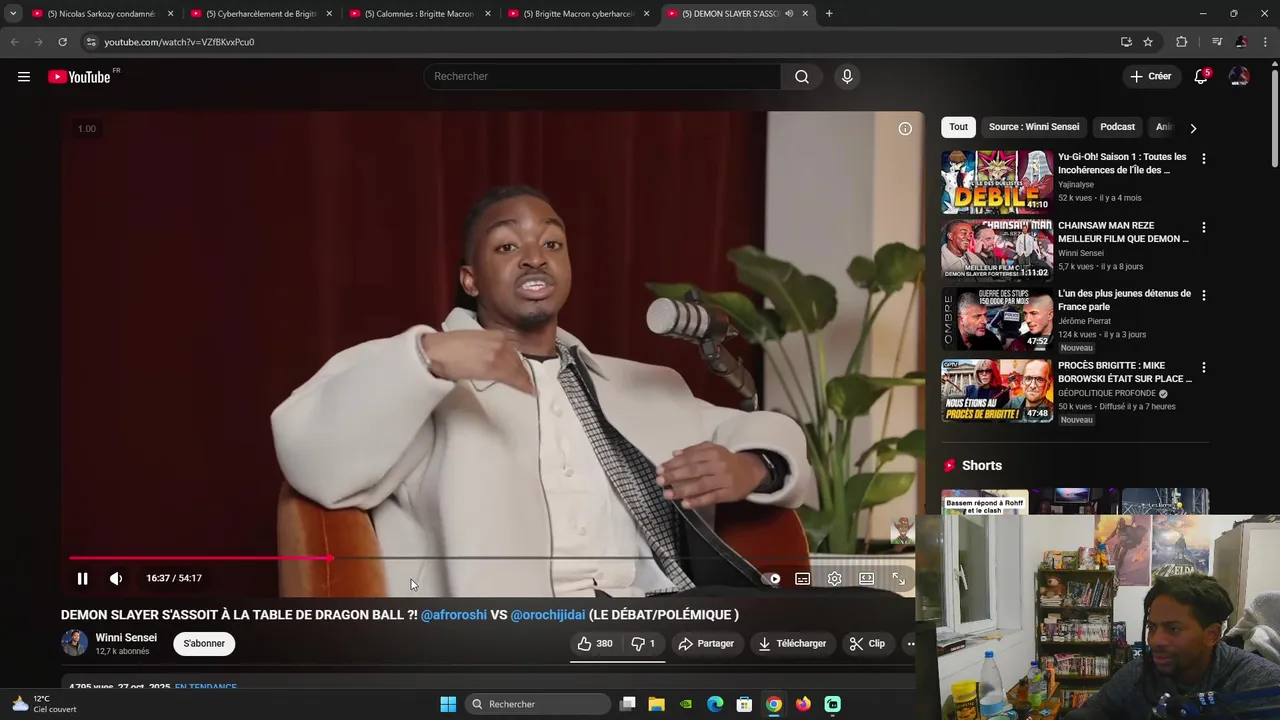Open jeunes détenus de France video thumbnail
1280x720 pixels.
pyautogui.click(x=997, y=319)
